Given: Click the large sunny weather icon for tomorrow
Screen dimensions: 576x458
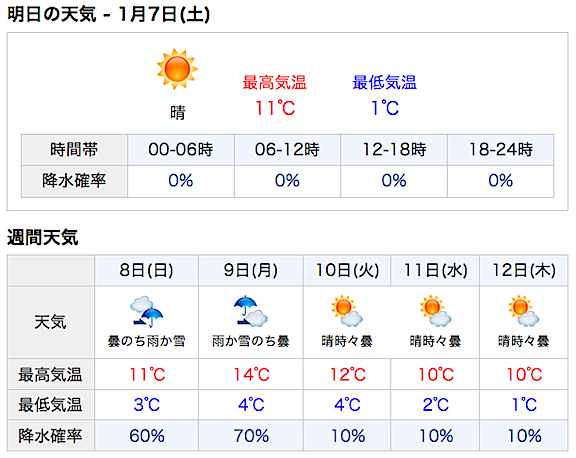Looking at the screenshot, I should (177, 69).
